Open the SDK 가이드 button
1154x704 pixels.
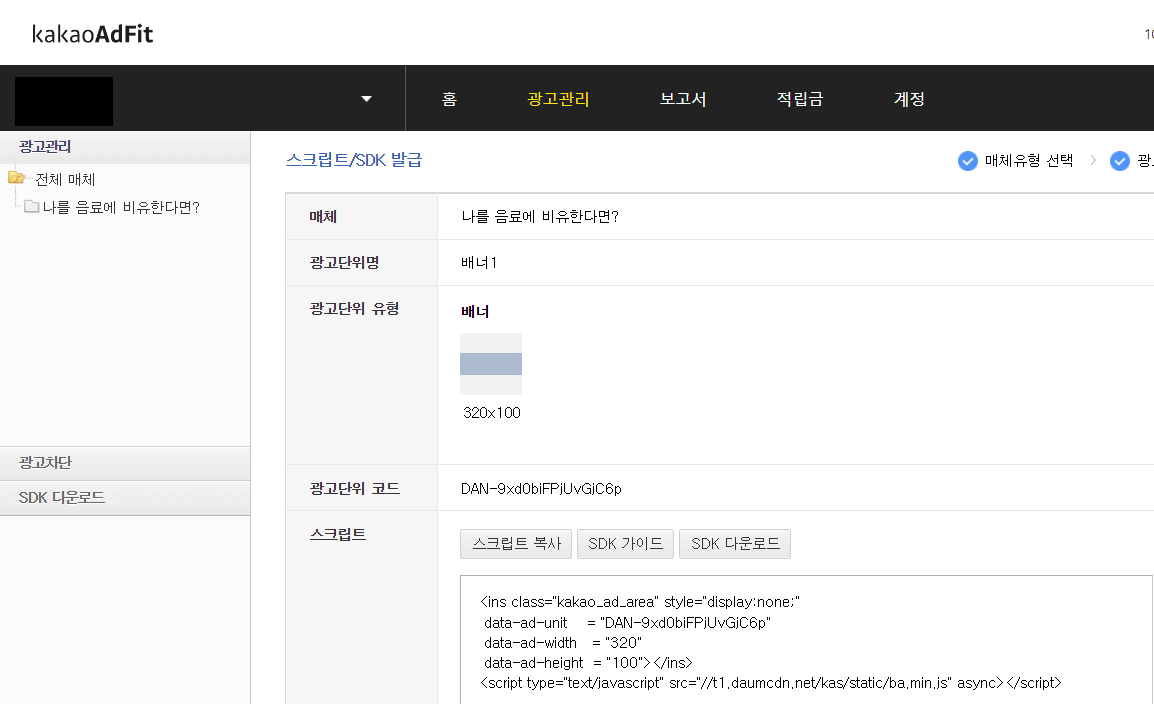tap(626, 544)
